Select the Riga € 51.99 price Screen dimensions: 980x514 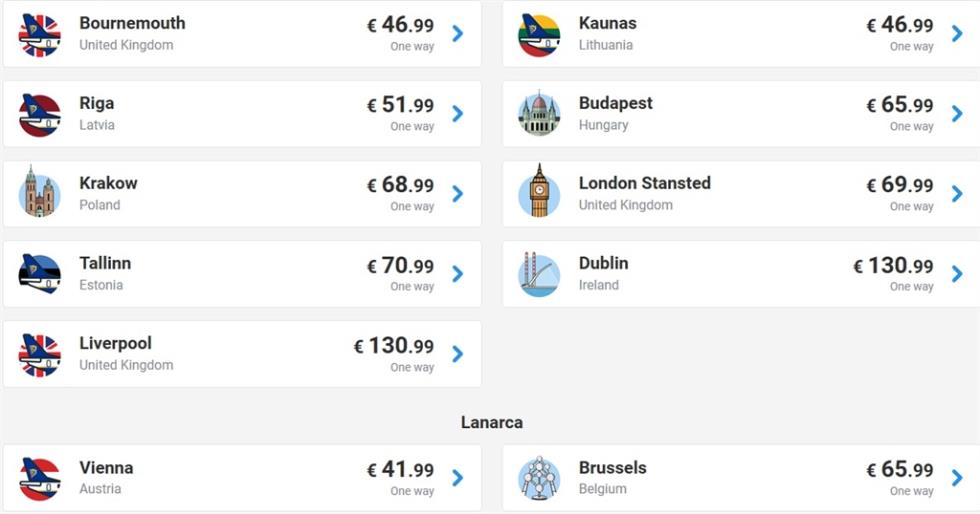(x=400, y=104)
